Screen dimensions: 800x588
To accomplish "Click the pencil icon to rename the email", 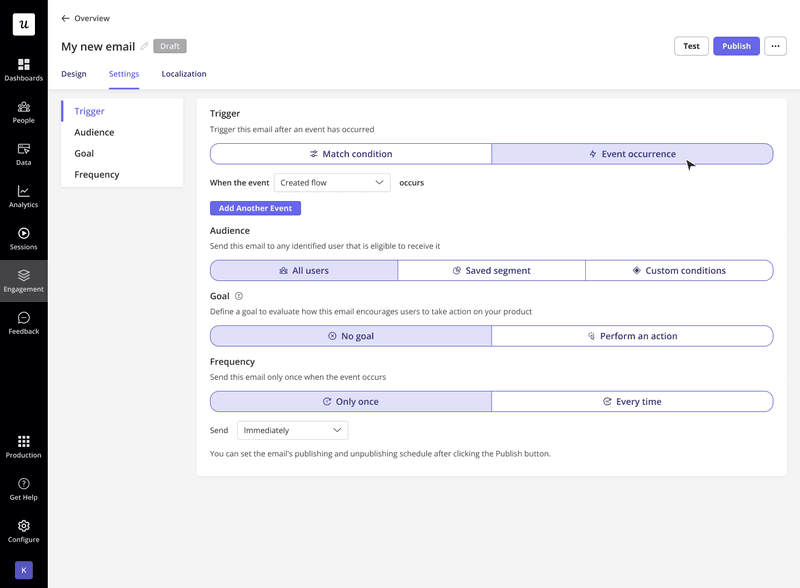I will [142, 46].
